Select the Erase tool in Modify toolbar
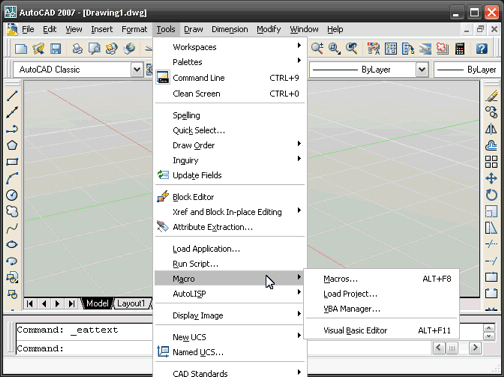Screen dimensions: 504x377 491,96
